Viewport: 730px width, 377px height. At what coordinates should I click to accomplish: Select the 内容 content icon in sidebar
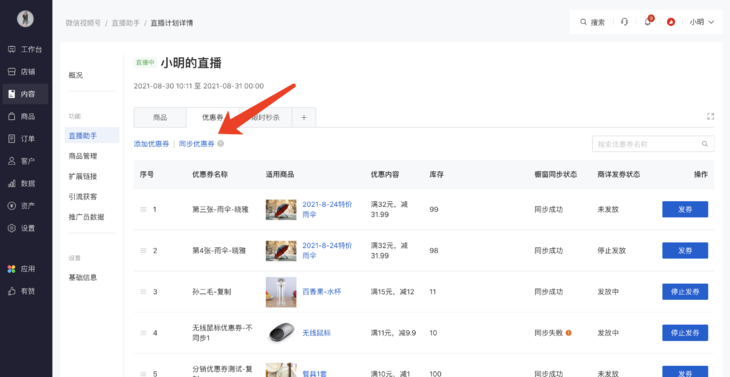12,94
